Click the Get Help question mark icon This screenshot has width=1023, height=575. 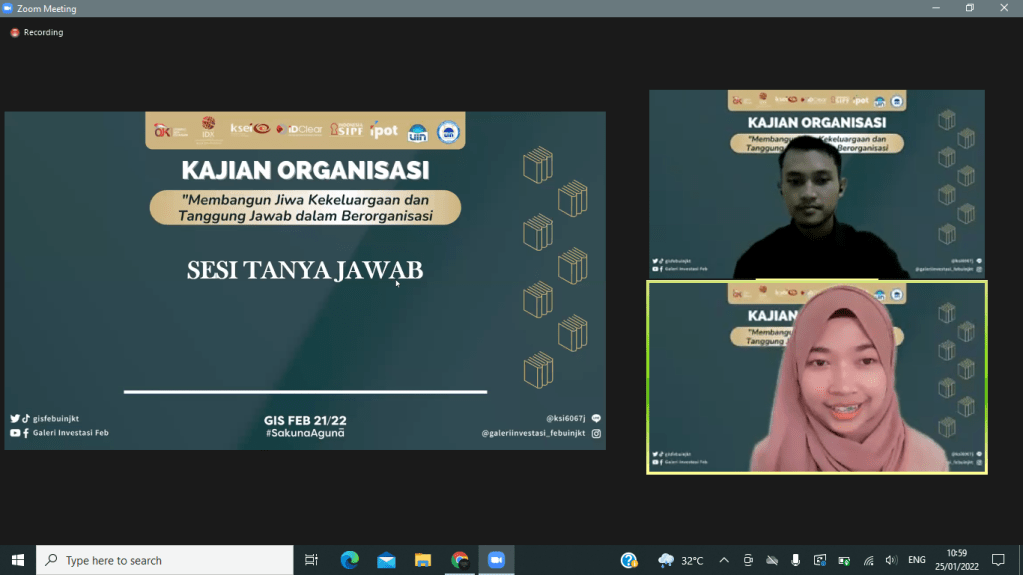tap(629, 560)
